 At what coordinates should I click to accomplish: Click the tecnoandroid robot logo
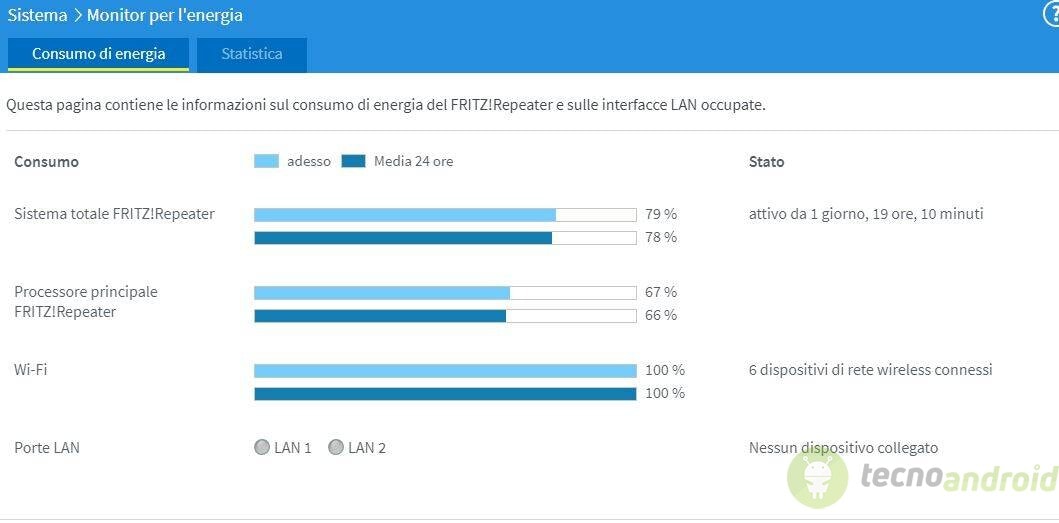[x=817, y=478]
